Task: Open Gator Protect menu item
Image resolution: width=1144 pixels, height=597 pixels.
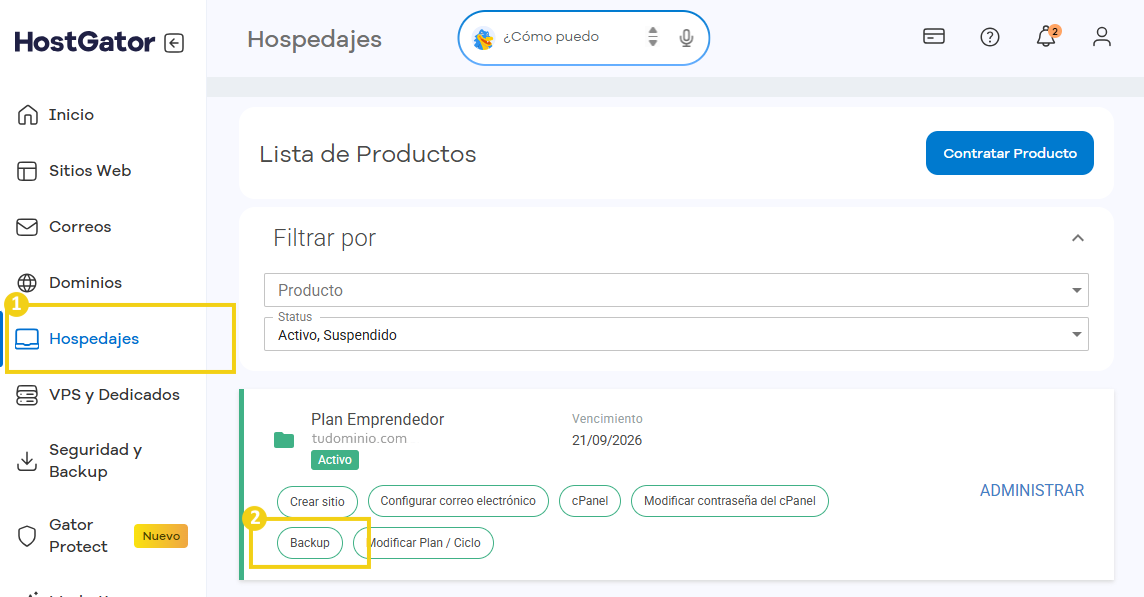Action: [78, 536]
